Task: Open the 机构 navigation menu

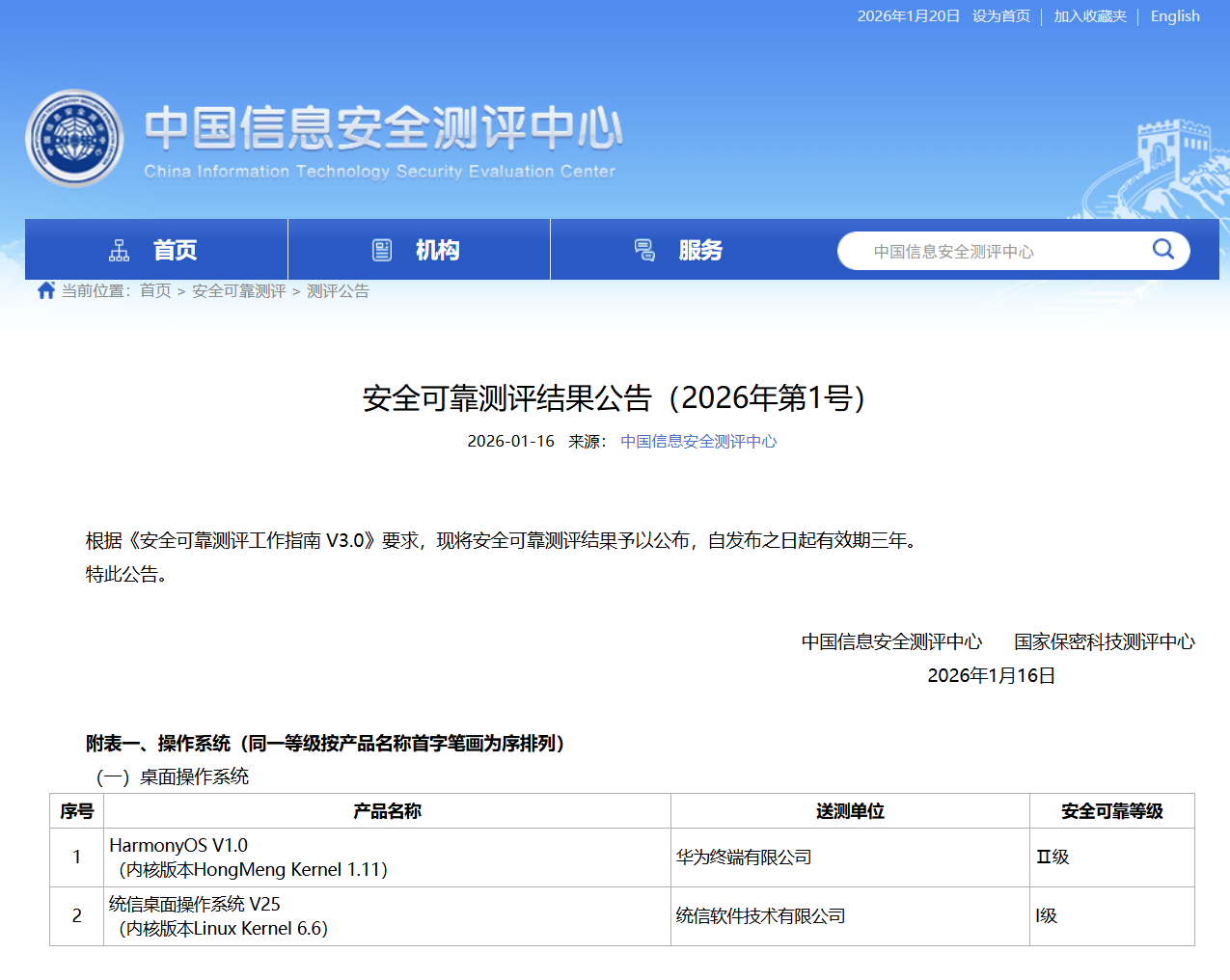Action: pyautogui.click(x=437, y=251)
